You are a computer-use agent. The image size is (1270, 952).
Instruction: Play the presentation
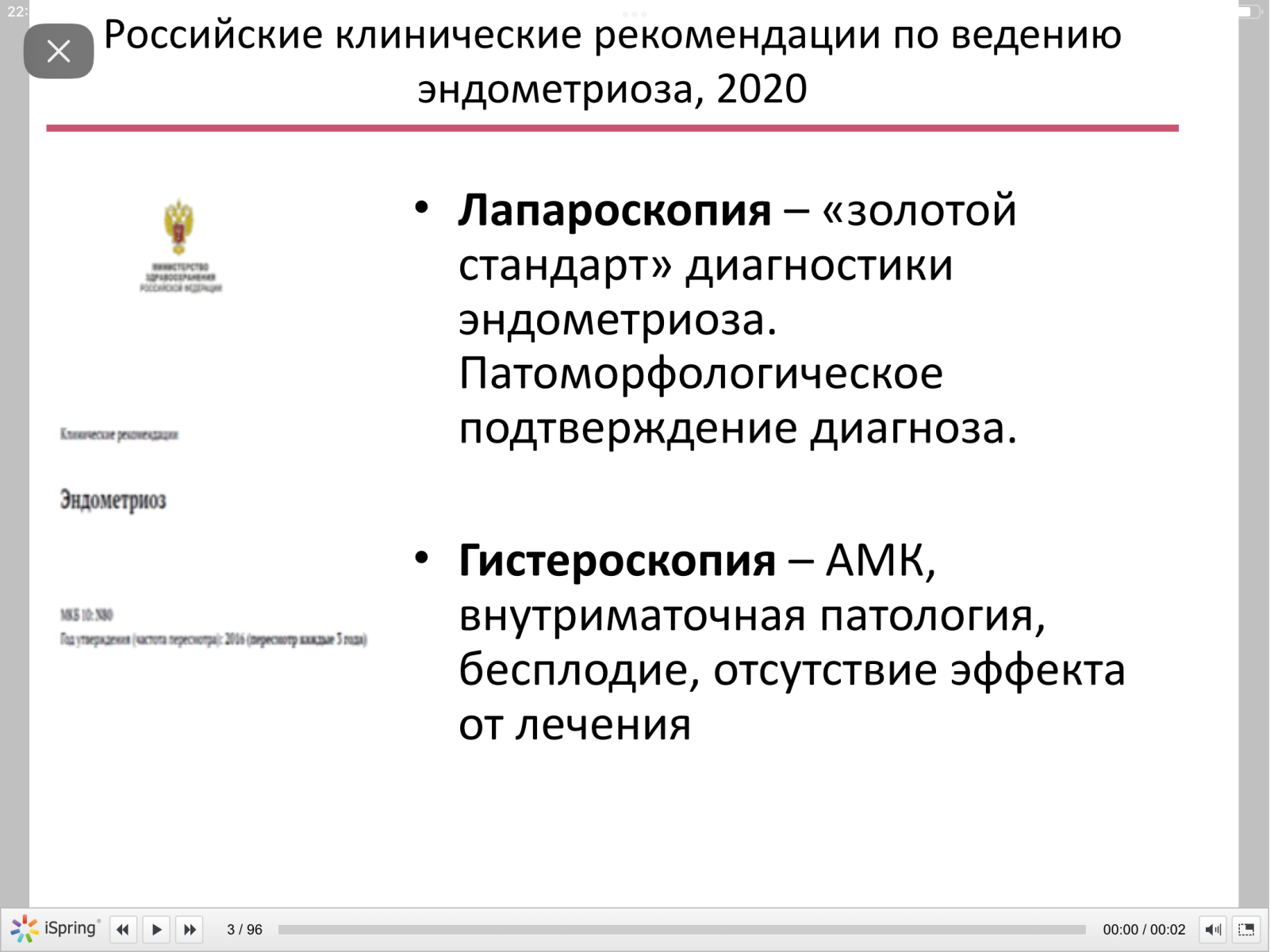[x=156, y=929]
